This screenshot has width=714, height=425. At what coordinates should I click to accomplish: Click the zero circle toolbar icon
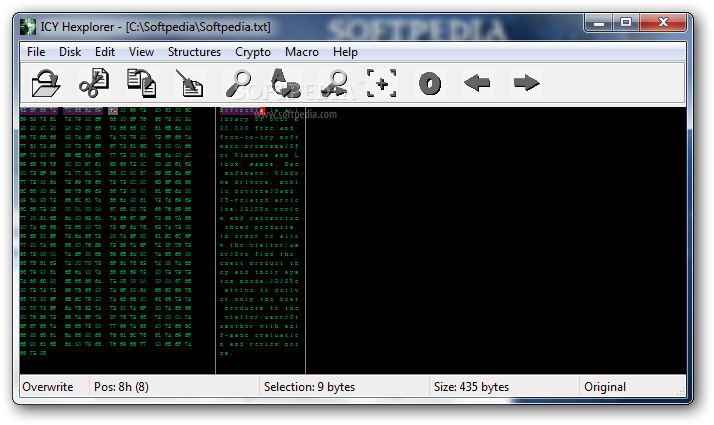430,84
